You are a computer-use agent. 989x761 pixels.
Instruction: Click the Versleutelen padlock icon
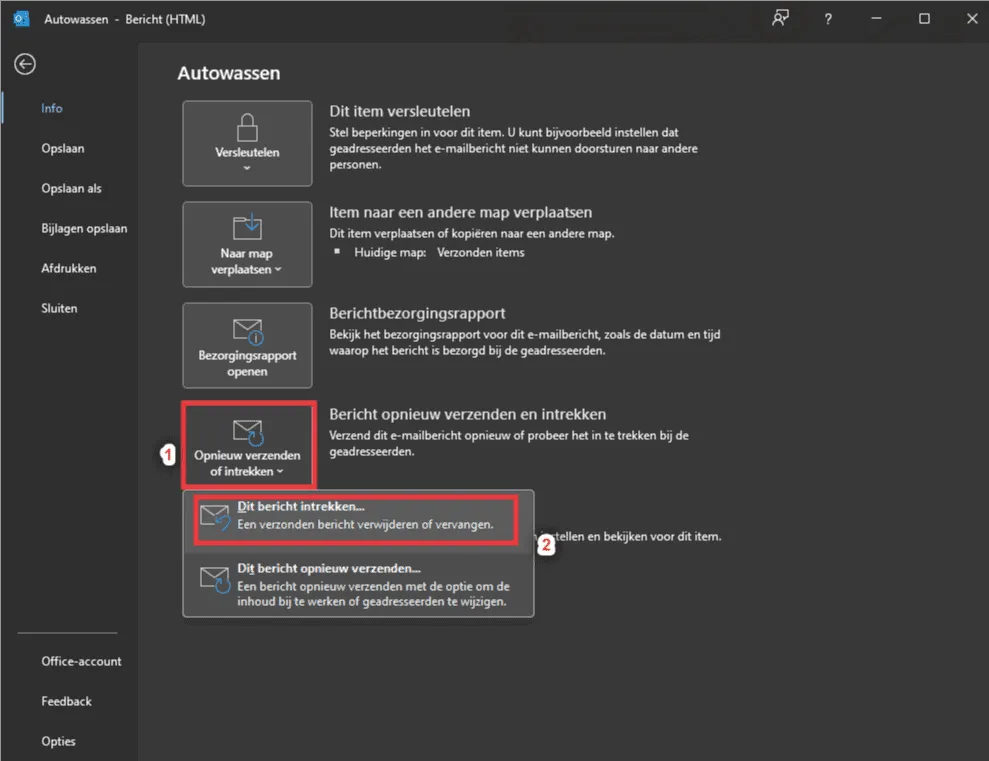(247, 127)
